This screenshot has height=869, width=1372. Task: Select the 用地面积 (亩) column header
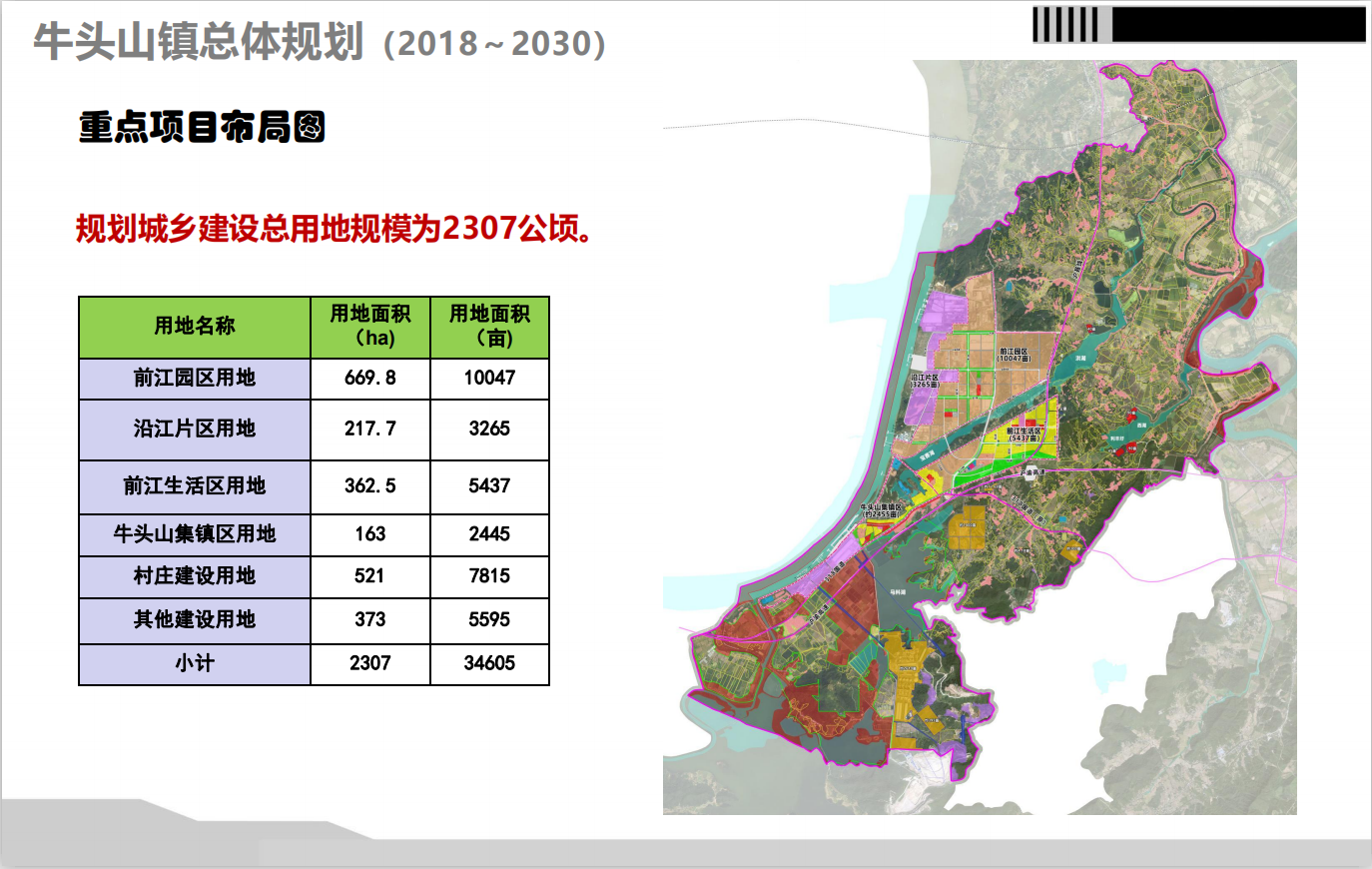[489, 327]
